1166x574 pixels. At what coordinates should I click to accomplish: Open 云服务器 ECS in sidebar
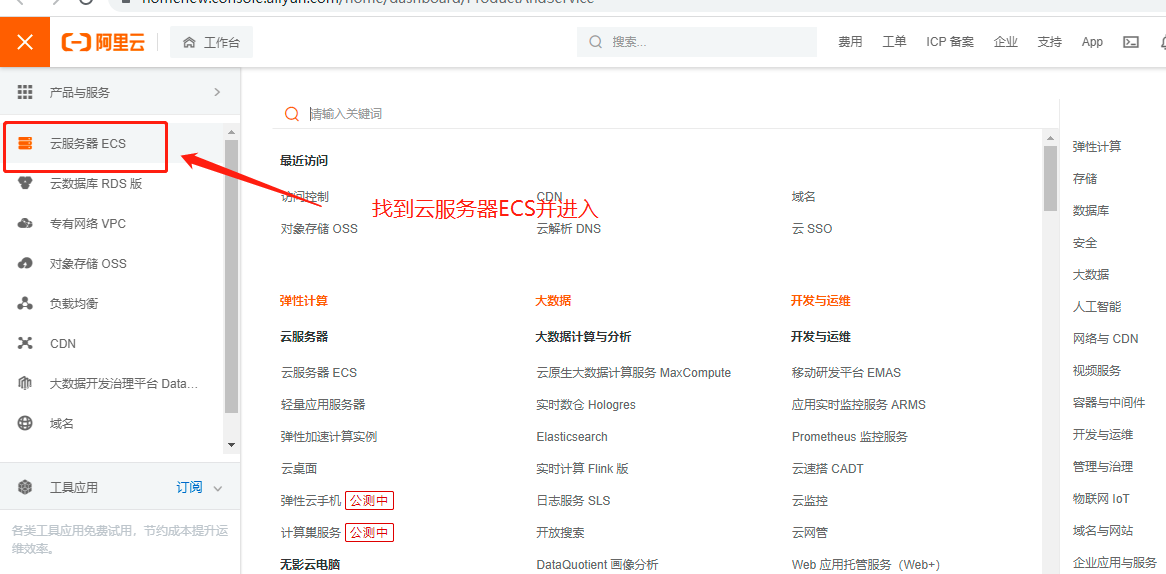pos(86,144)
